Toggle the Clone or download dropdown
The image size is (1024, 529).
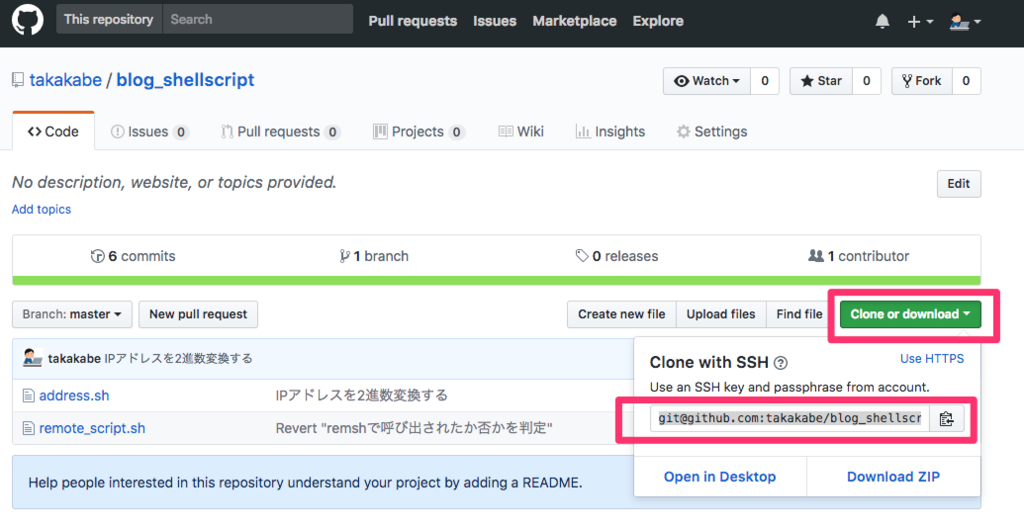[x=910, y=314]
